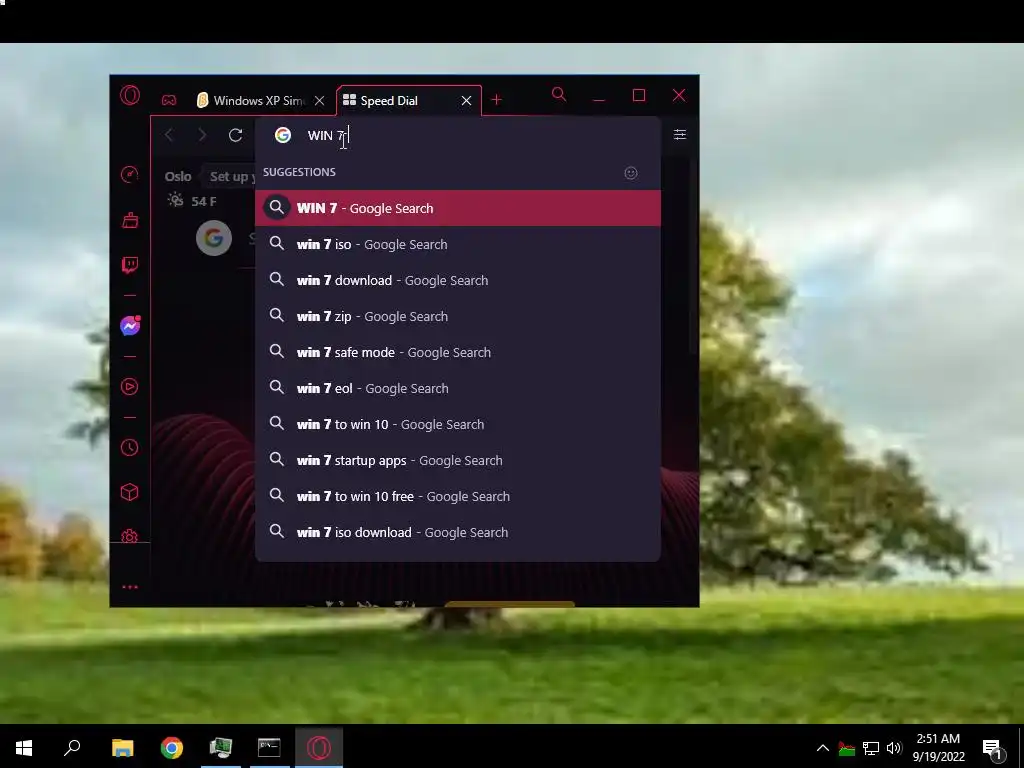Click the Google logo on Speed Dial search
This screenshot has height=768, width=1024.
click(x=214, y=238)
